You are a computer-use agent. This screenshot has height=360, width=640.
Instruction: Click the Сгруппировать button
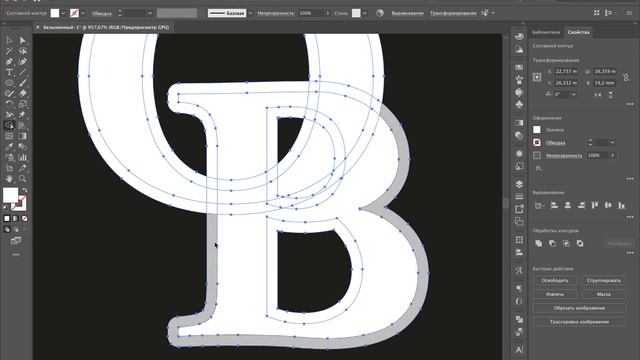[x=604, y=280]
